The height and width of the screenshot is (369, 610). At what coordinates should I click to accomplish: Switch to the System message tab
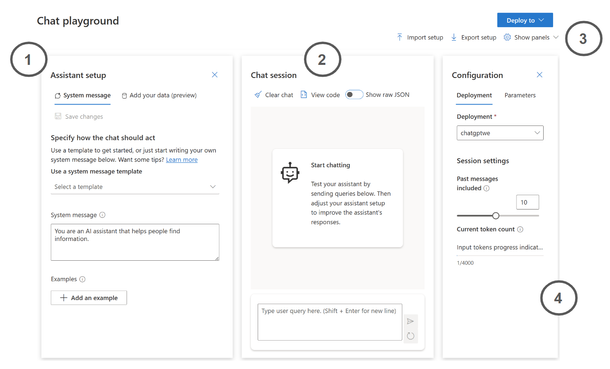82,96
